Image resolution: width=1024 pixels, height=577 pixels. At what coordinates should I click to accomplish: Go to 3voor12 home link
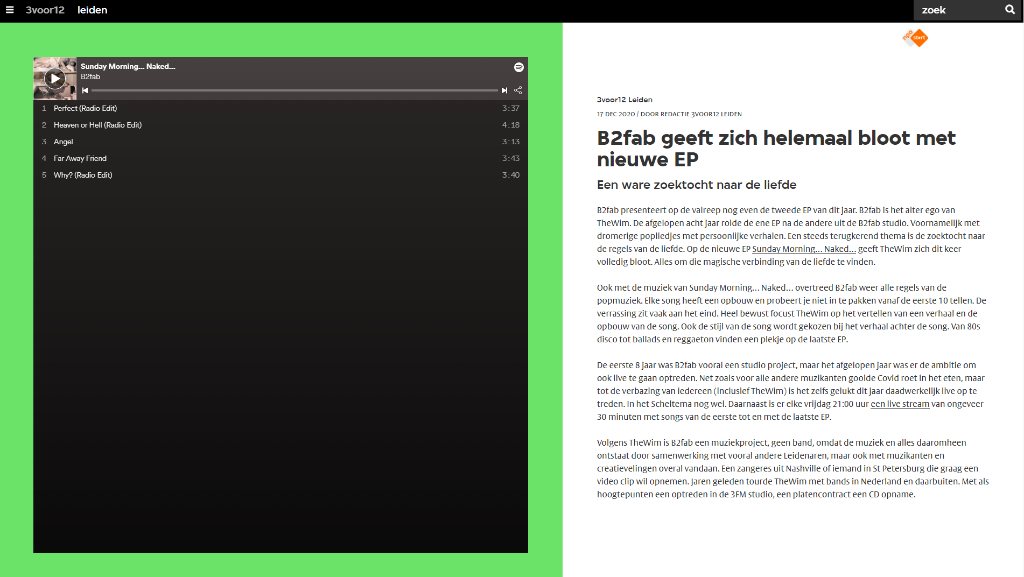point(45,10)
